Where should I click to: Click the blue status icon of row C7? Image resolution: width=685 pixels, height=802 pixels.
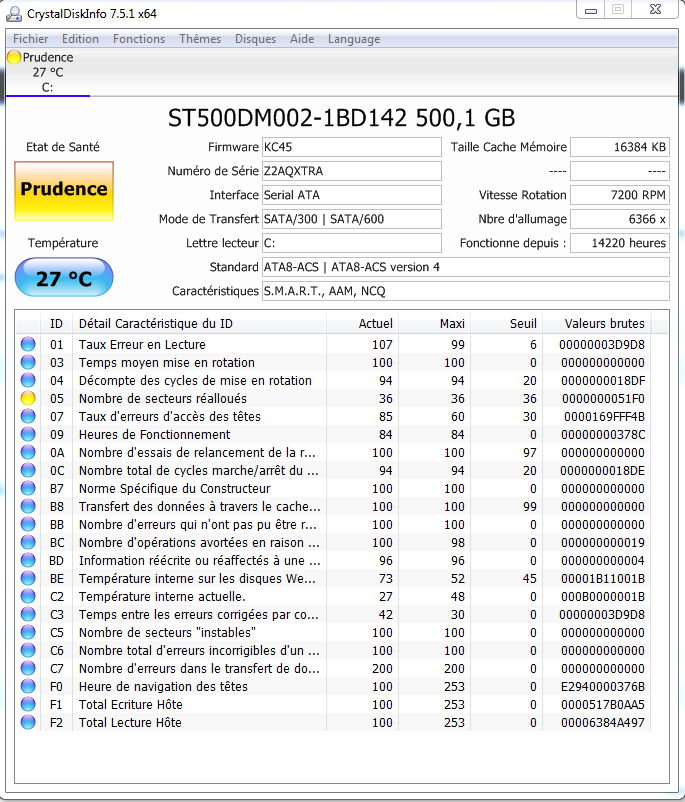(28, 668)
